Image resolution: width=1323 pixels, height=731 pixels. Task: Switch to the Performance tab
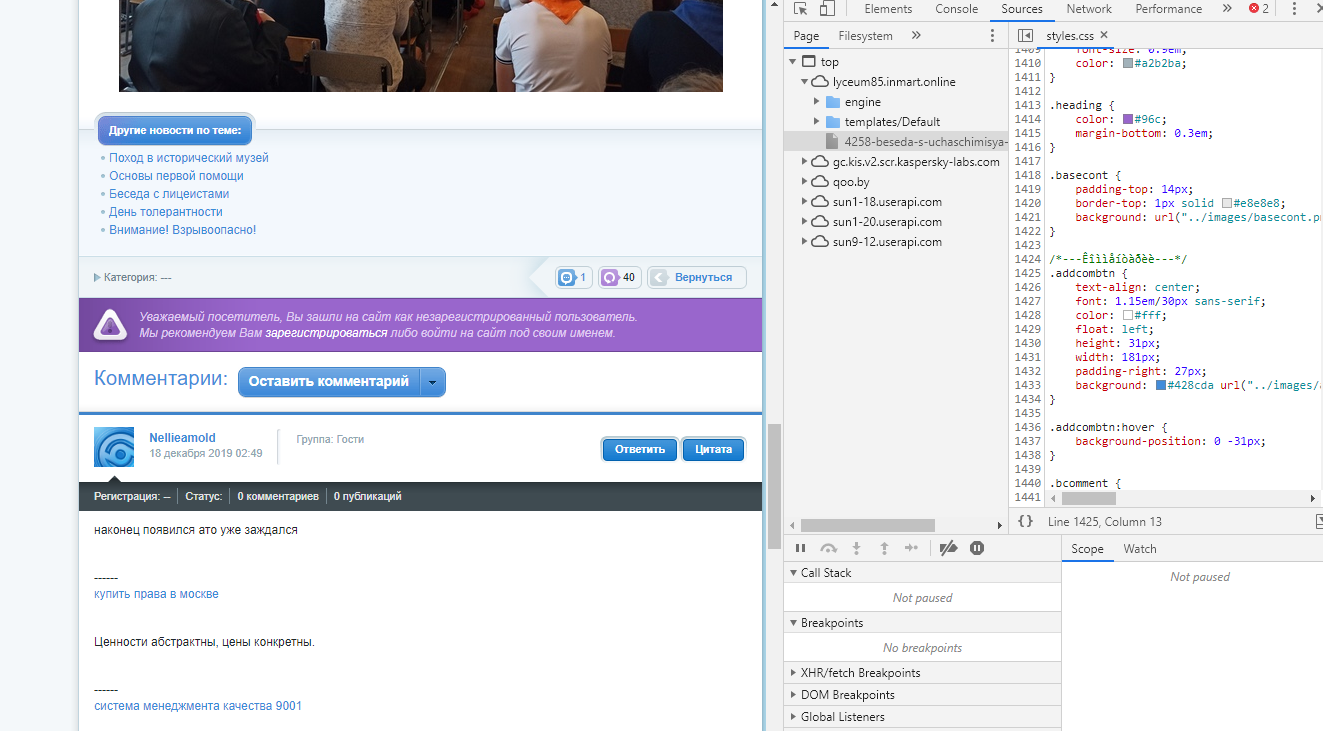click(1169, 9)
